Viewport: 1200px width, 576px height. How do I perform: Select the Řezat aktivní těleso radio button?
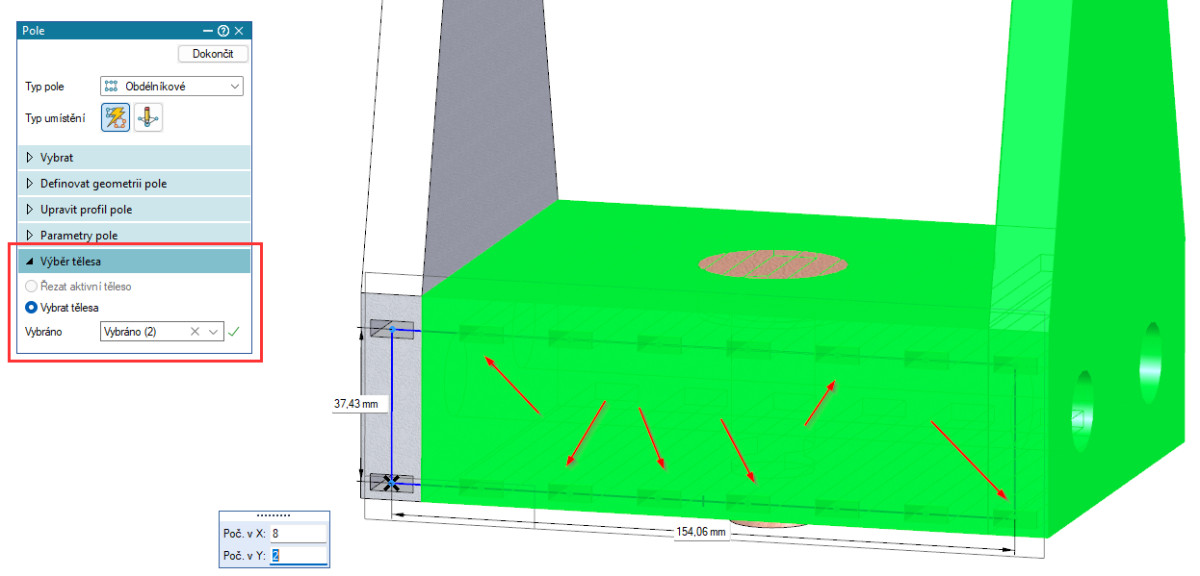[x=32, y=287]
